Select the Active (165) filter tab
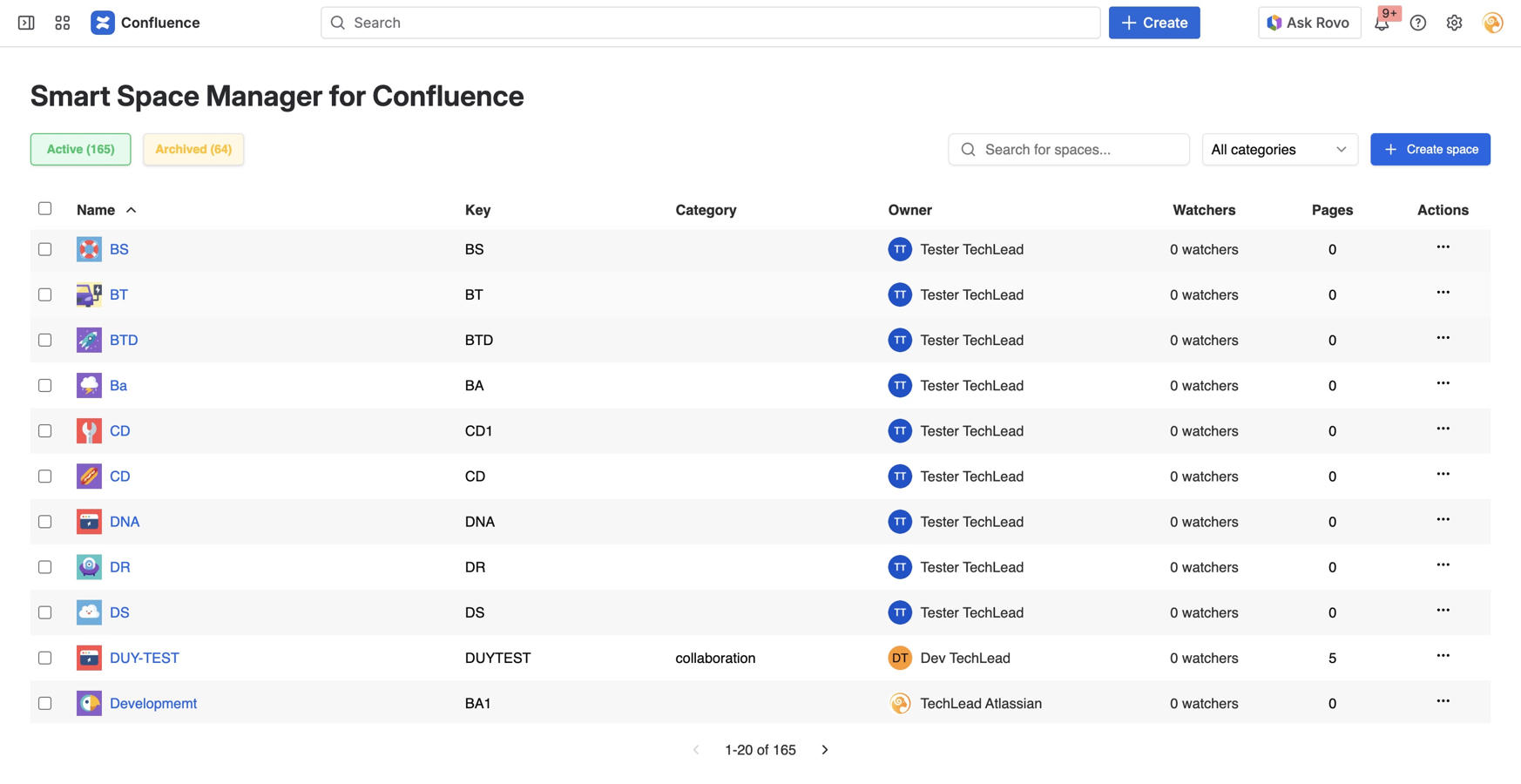The image size is (1521, 784). coord(80,149)
